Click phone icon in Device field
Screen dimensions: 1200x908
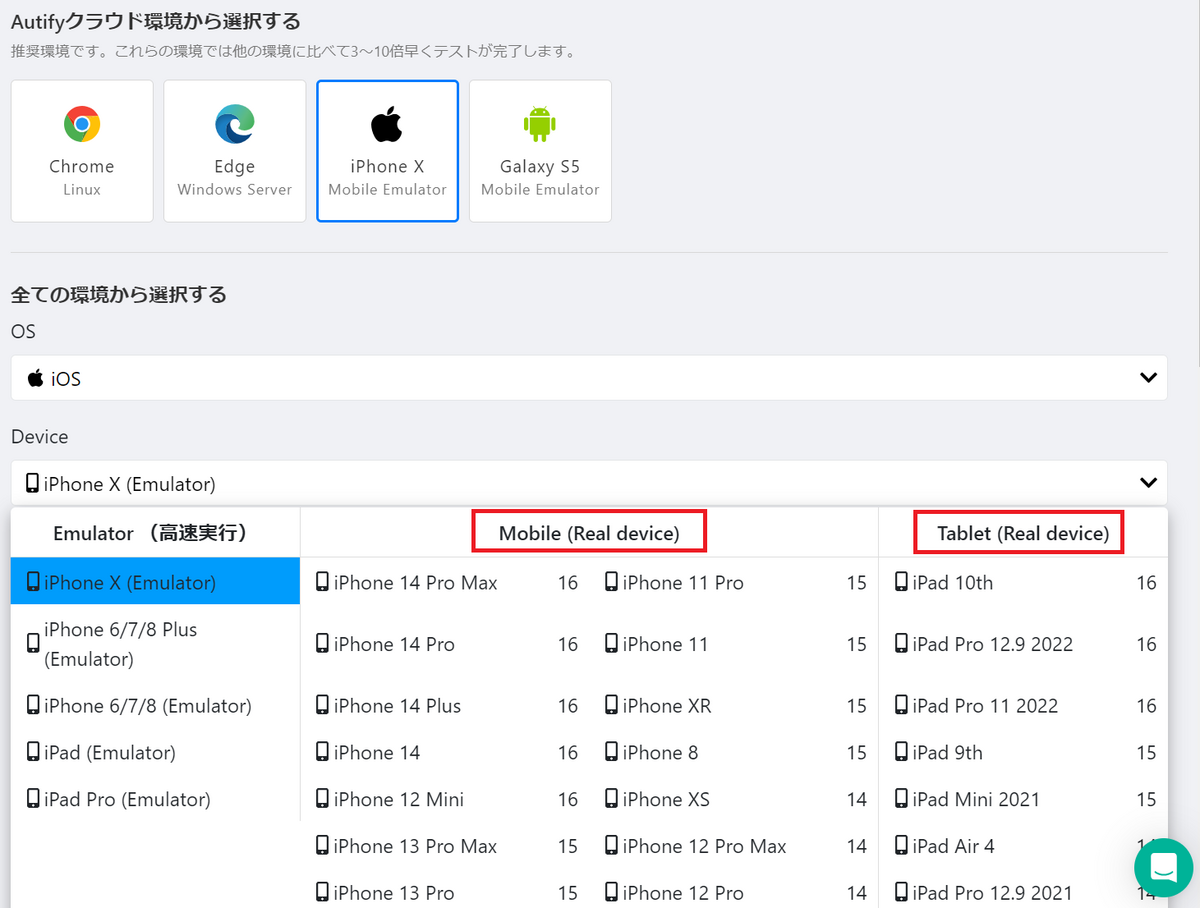coord(33,483)
